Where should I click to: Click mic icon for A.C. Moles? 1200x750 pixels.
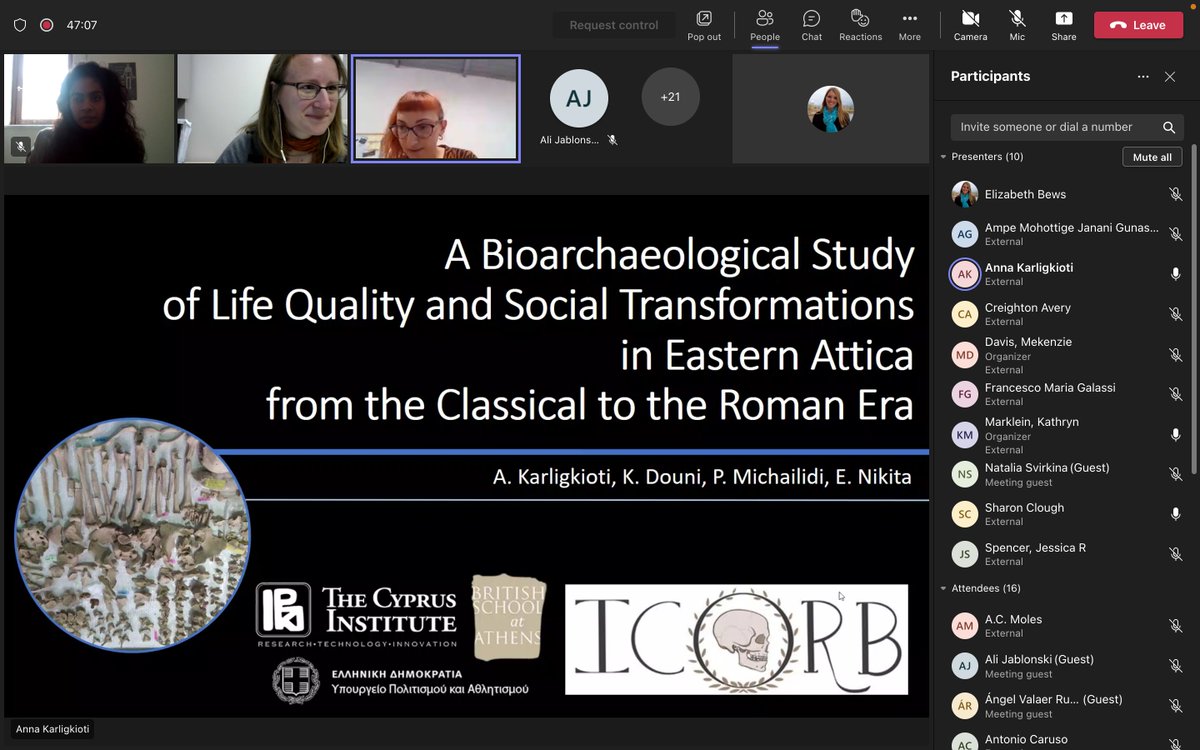1176,626
